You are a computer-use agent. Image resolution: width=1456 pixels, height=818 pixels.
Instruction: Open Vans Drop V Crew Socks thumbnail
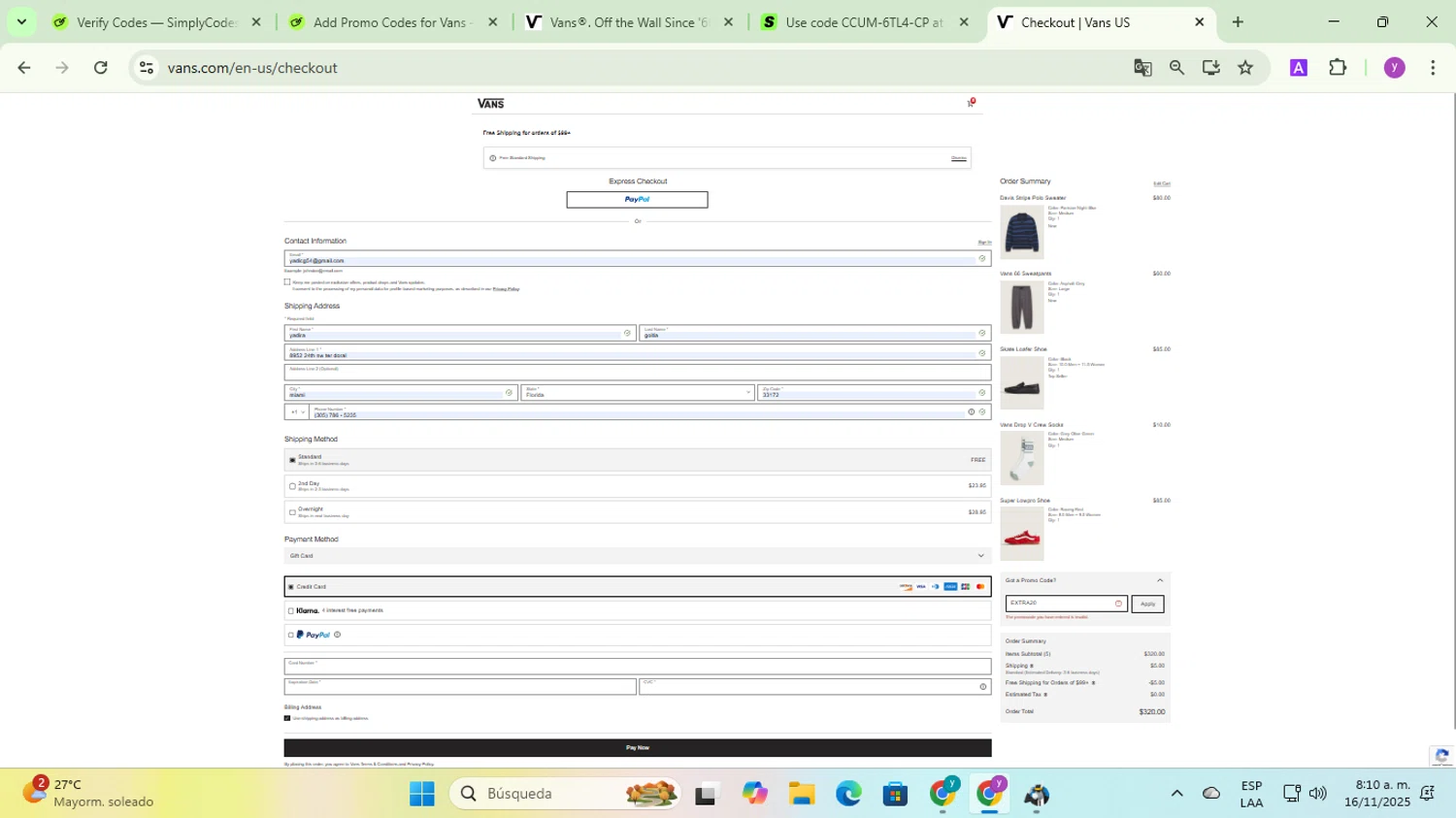click(1022, 458)
